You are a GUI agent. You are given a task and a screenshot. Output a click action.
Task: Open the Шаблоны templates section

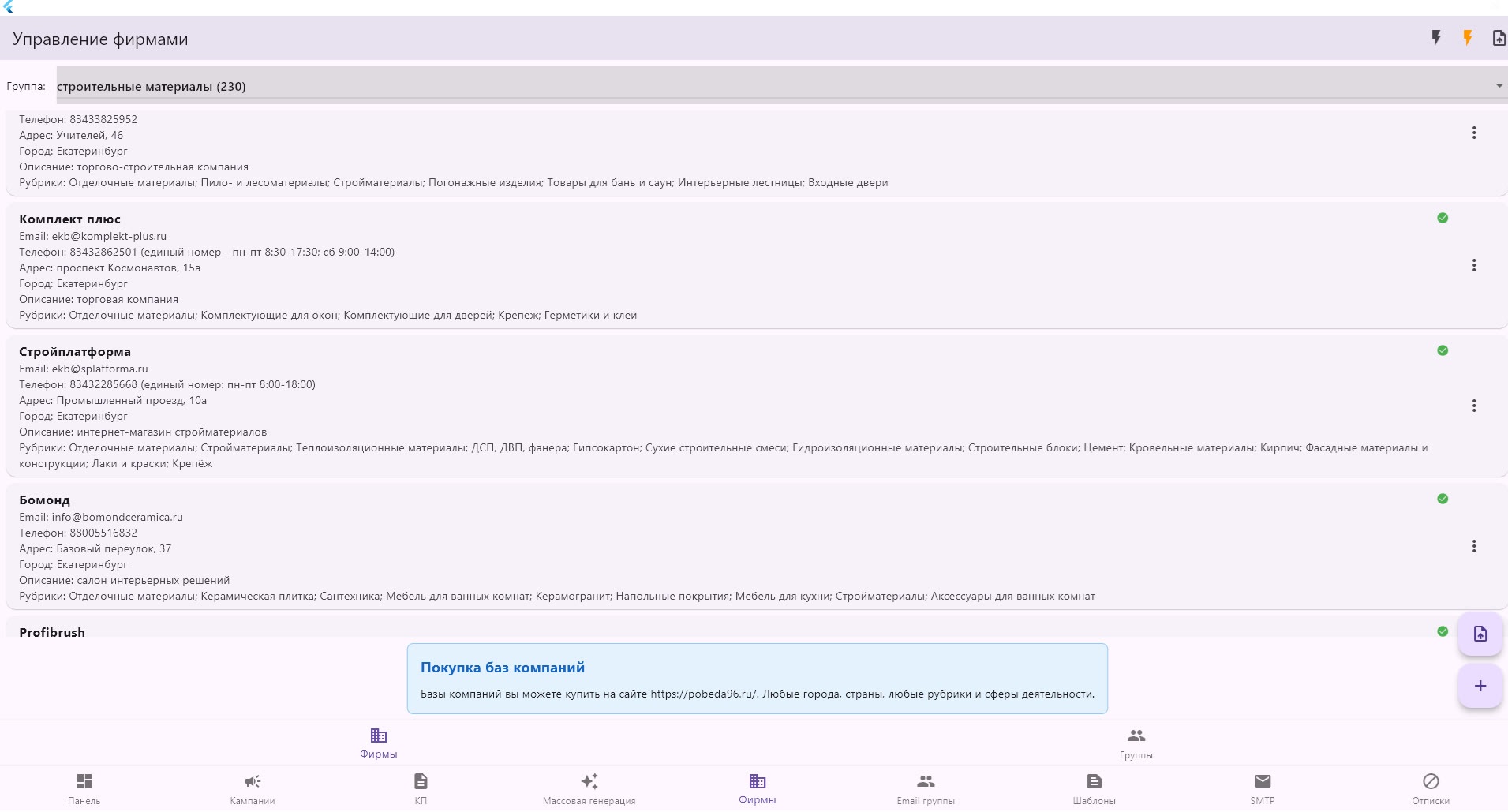click(x=1095, y=789)
